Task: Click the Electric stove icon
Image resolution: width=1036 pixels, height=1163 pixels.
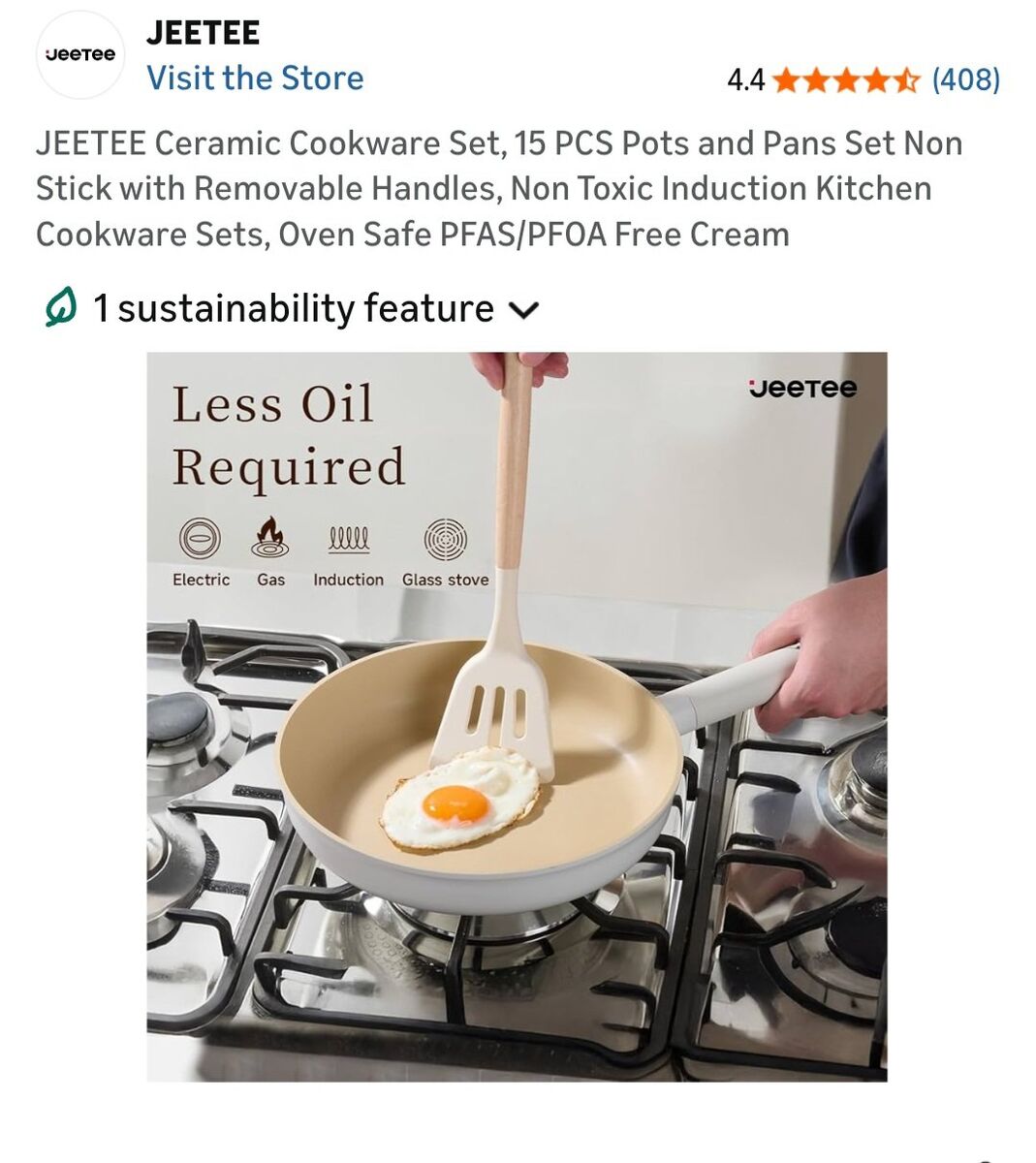Action: click(x=201, y=538)
